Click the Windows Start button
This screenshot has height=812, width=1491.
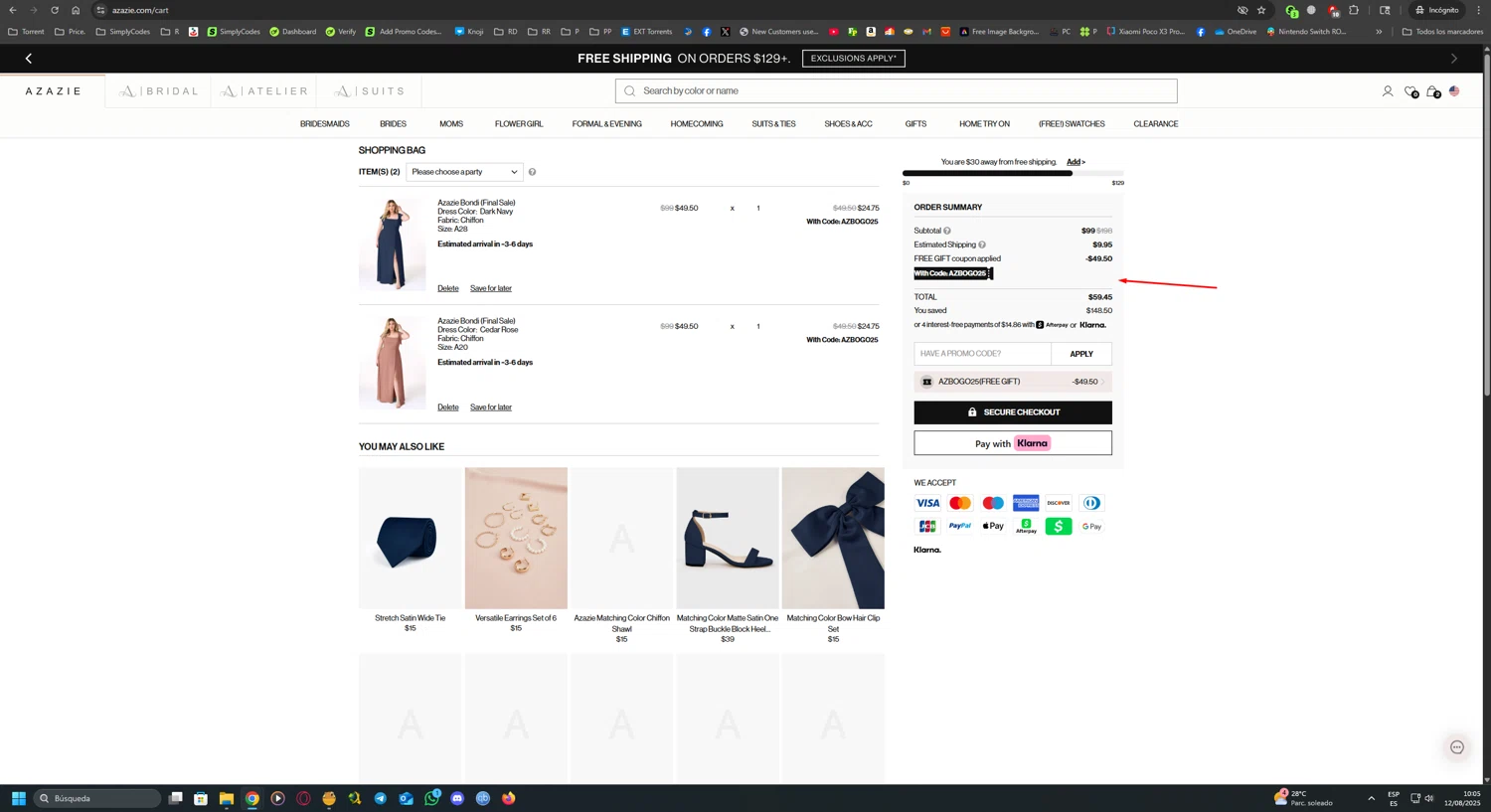(18, 798)
